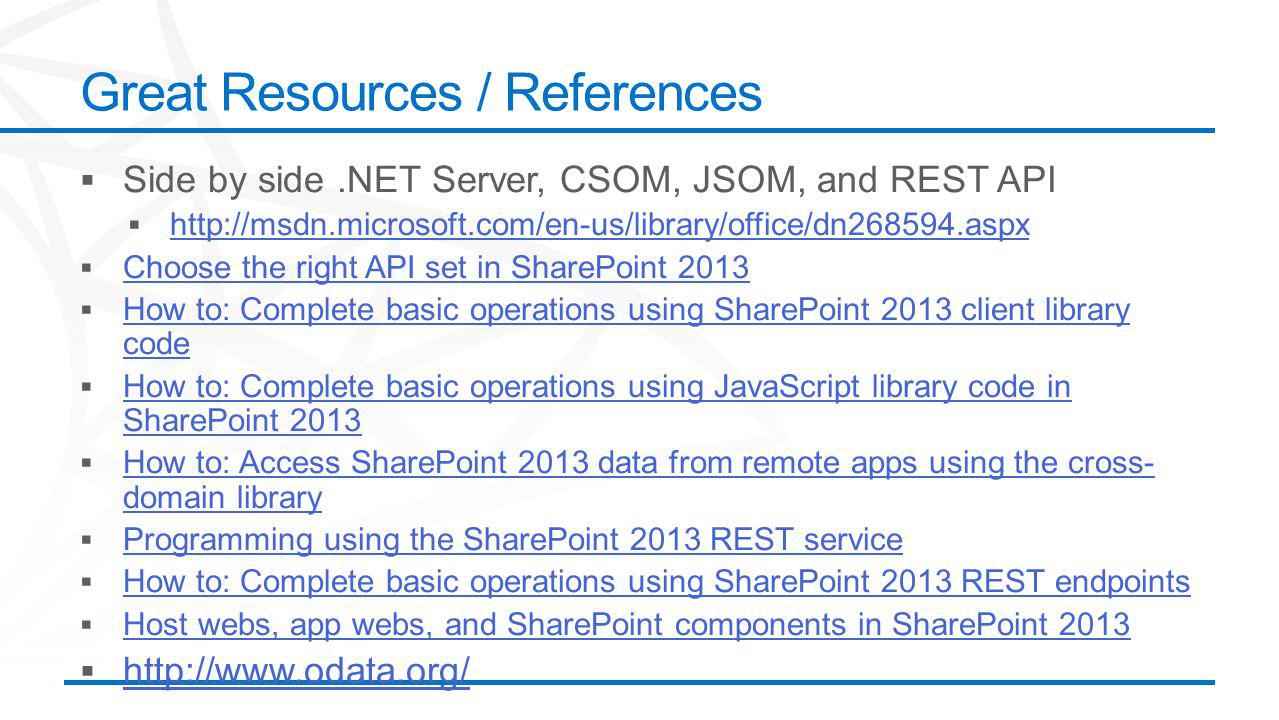Click the bullet before the client library code link

click(89, 313)
